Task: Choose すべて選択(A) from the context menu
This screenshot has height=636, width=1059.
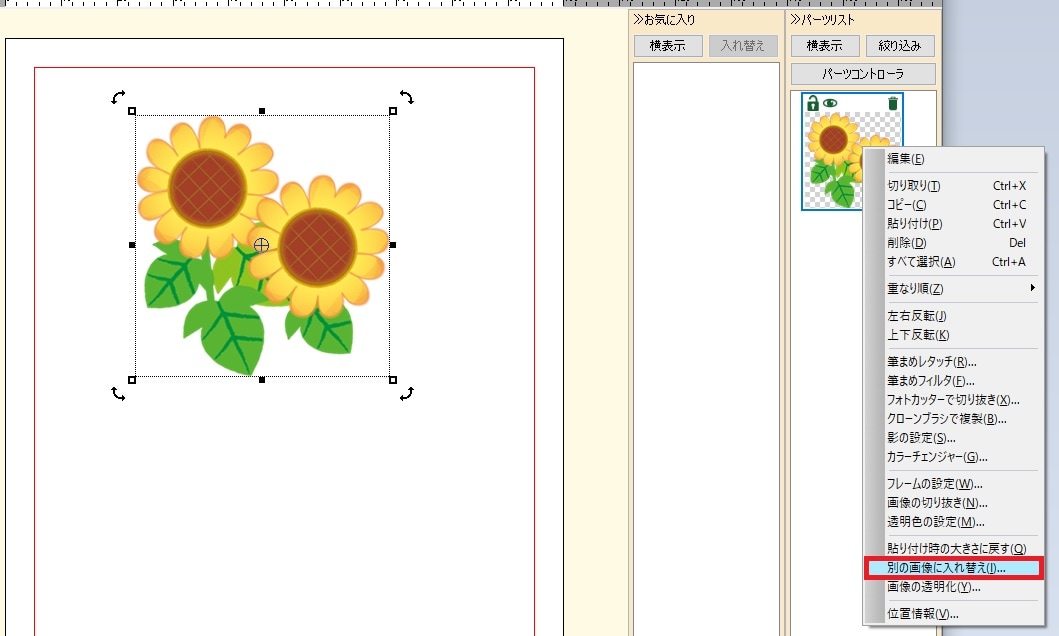Action: pos(954,261)
